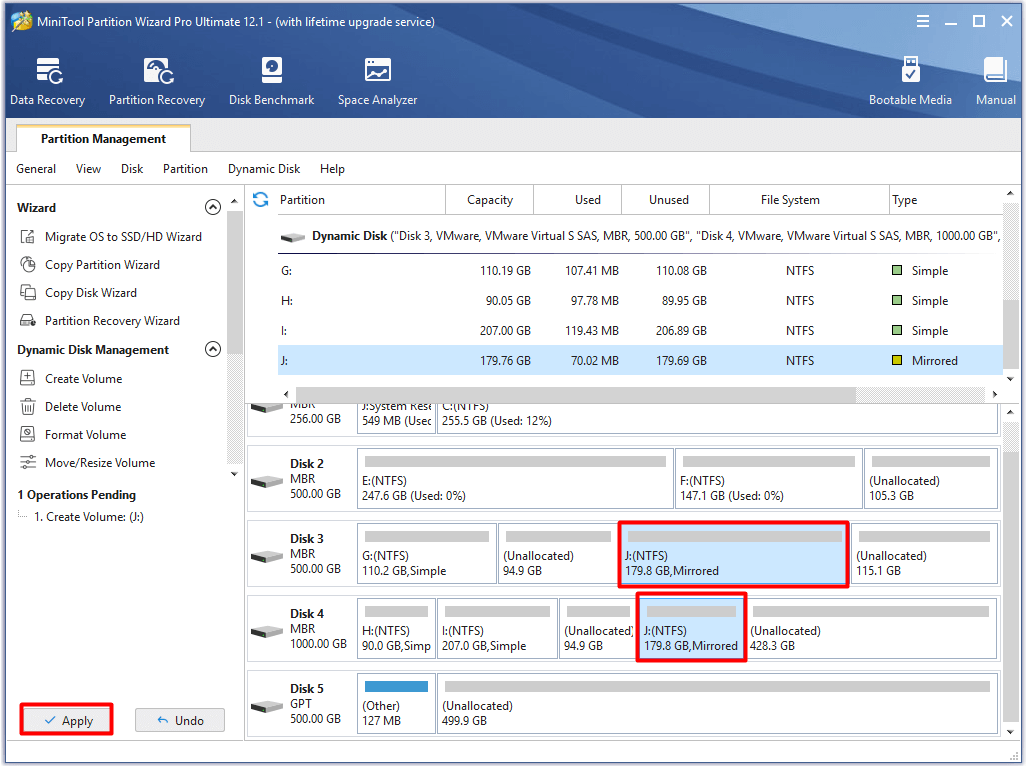
Task: Sort by the Used column header
Action: tap(578, 200)
